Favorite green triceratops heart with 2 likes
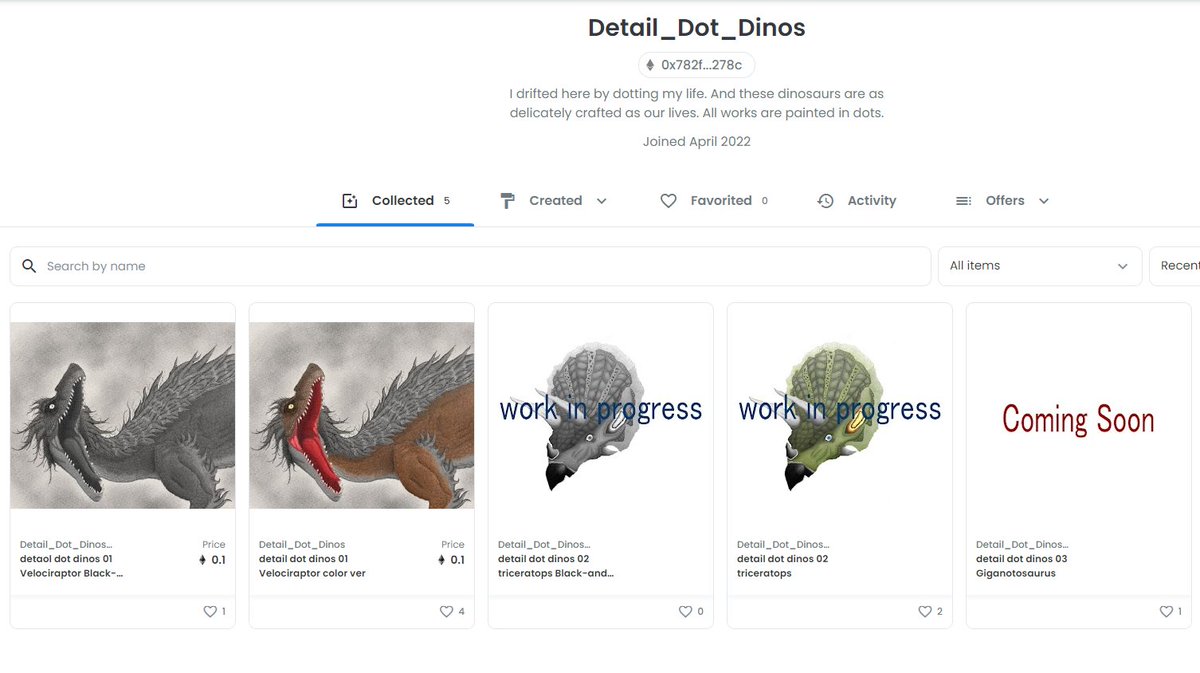Viewport: 1200px width, 673px height. click(925, 611)
